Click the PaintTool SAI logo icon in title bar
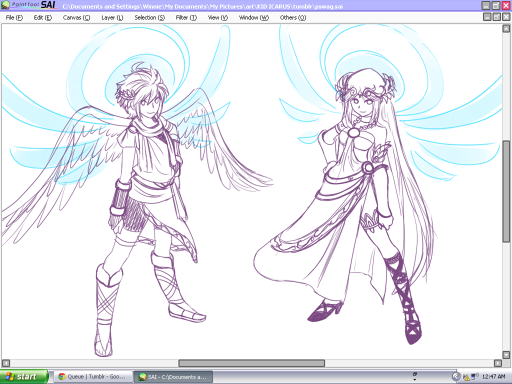Viewport: 512px width, 384px height. point(6,5)
